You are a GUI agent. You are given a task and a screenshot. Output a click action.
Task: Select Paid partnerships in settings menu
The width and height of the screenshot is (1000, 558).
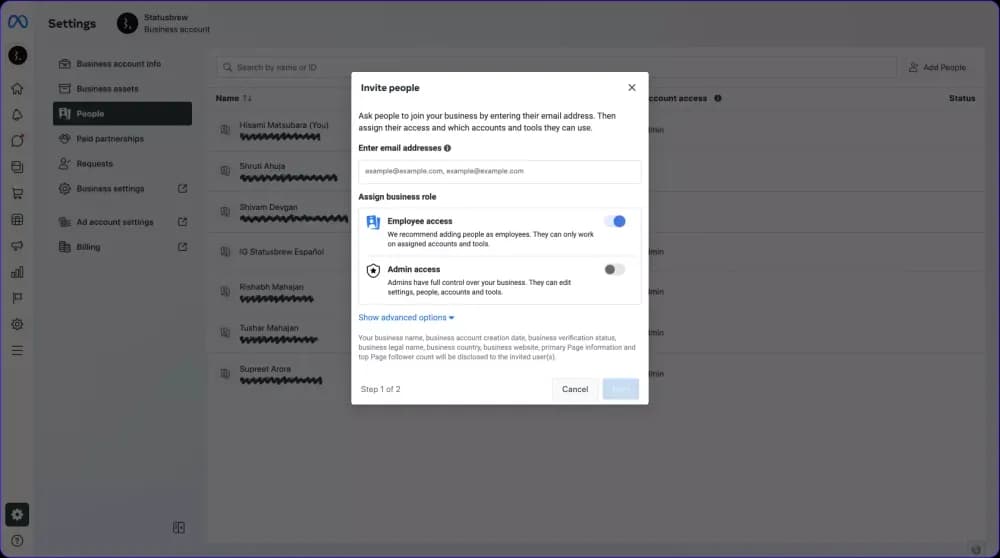[110, 139]
